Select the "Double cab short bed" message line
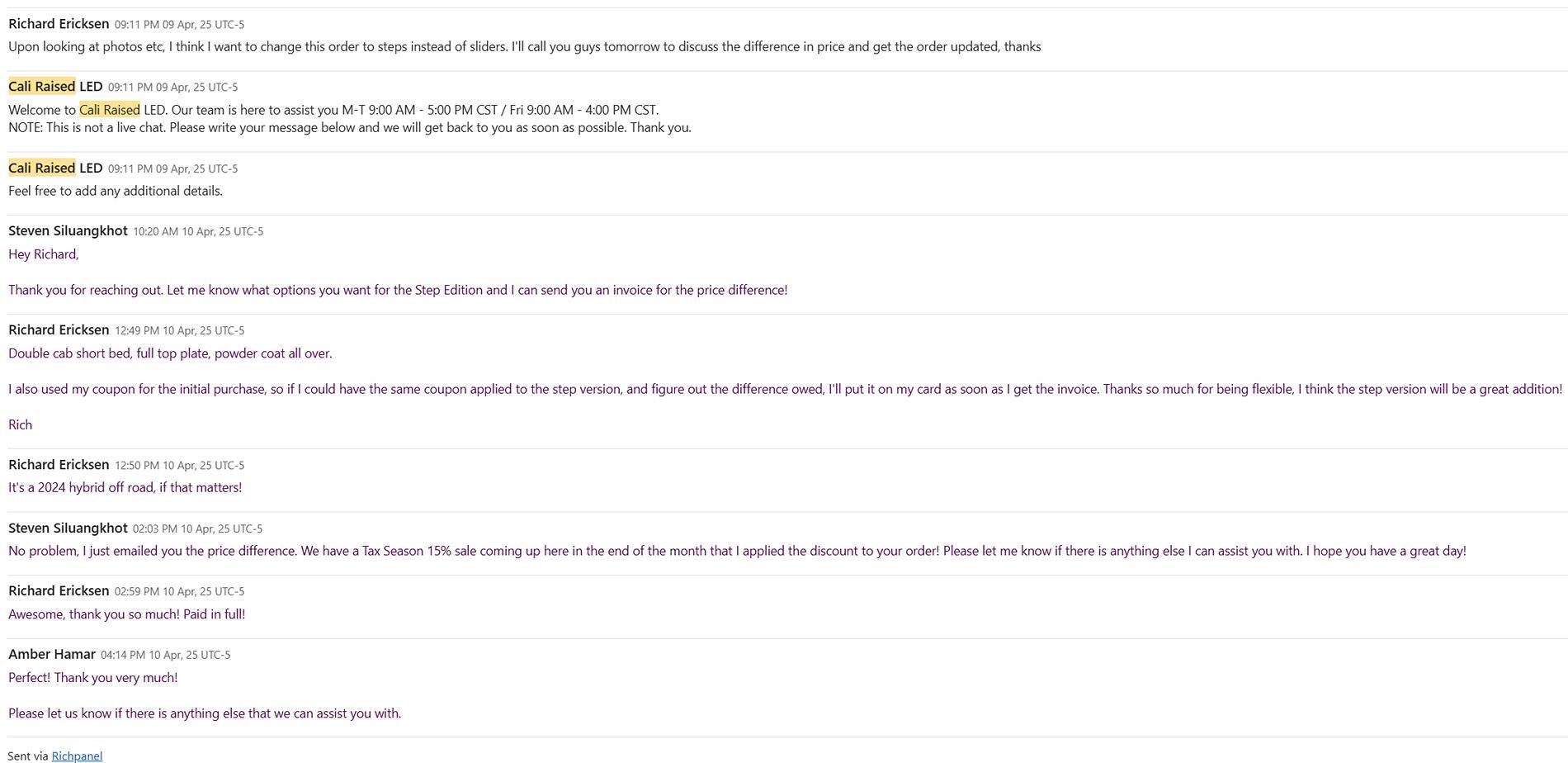This screenshot has height=763, width=1568. click(170, 353)
